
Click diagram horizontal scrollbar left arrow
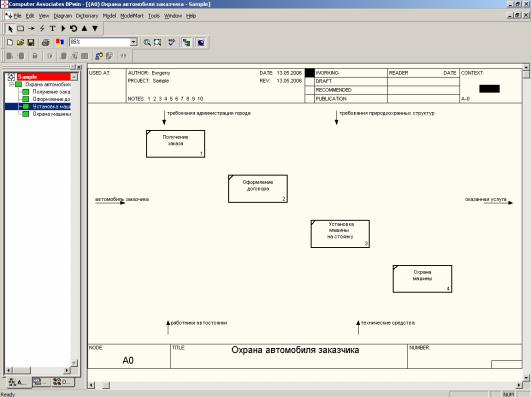pos(91,385)
